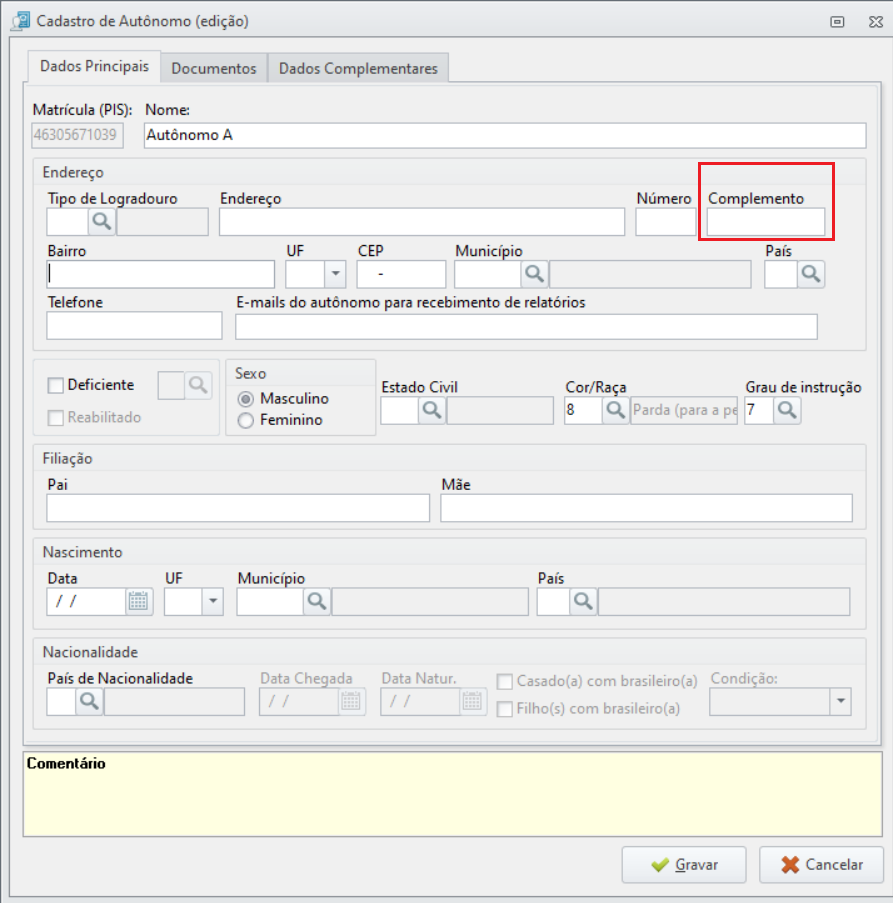
Task: Open Cor/Raça search lookup
Action: click(x=615, y=411)
